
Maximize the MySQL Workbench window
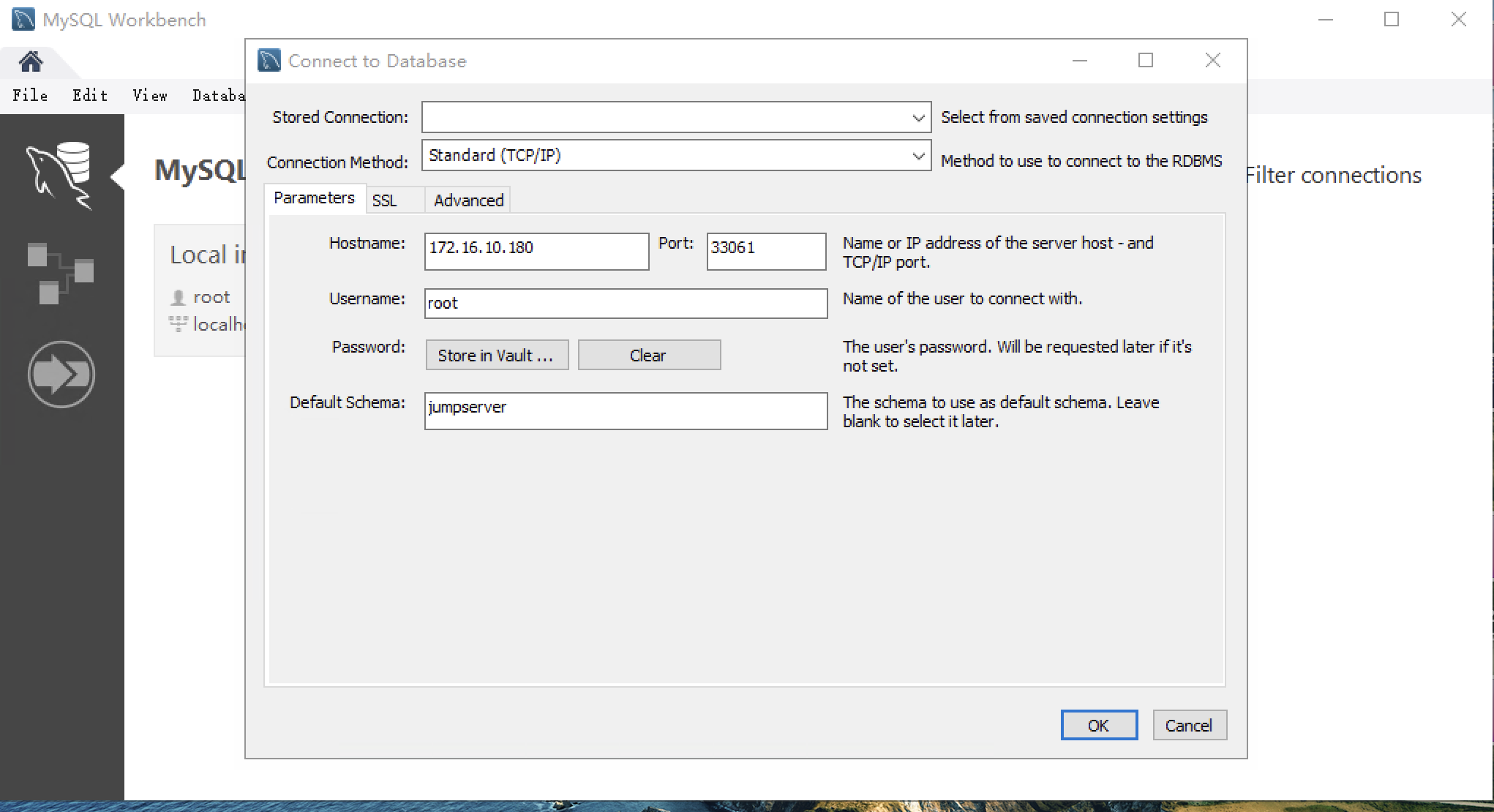(x=1392, y=20)
